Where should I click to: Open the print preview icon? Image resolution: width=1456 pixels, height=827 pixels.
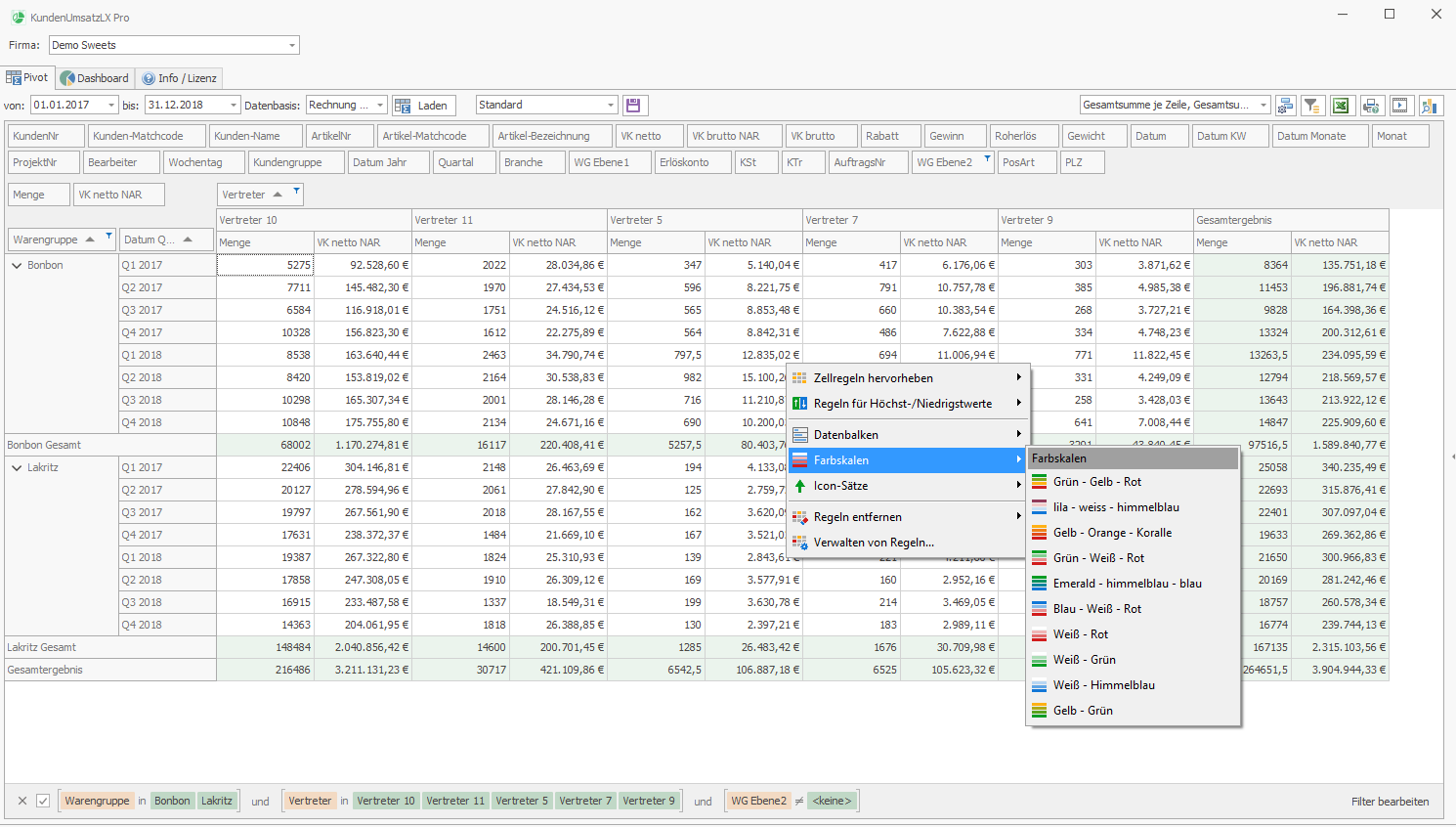(1371, 106)
